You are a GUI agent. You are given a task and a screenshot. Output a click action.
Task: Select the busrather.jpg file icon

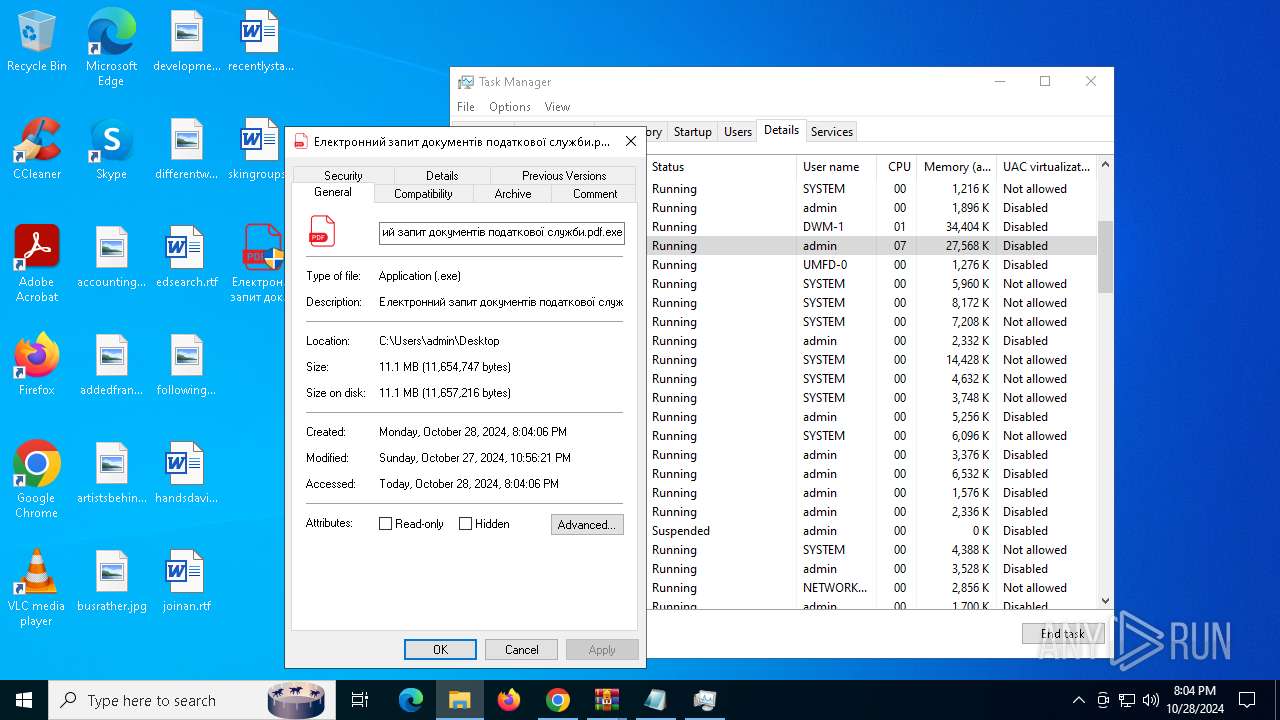[x=111, y=581]
